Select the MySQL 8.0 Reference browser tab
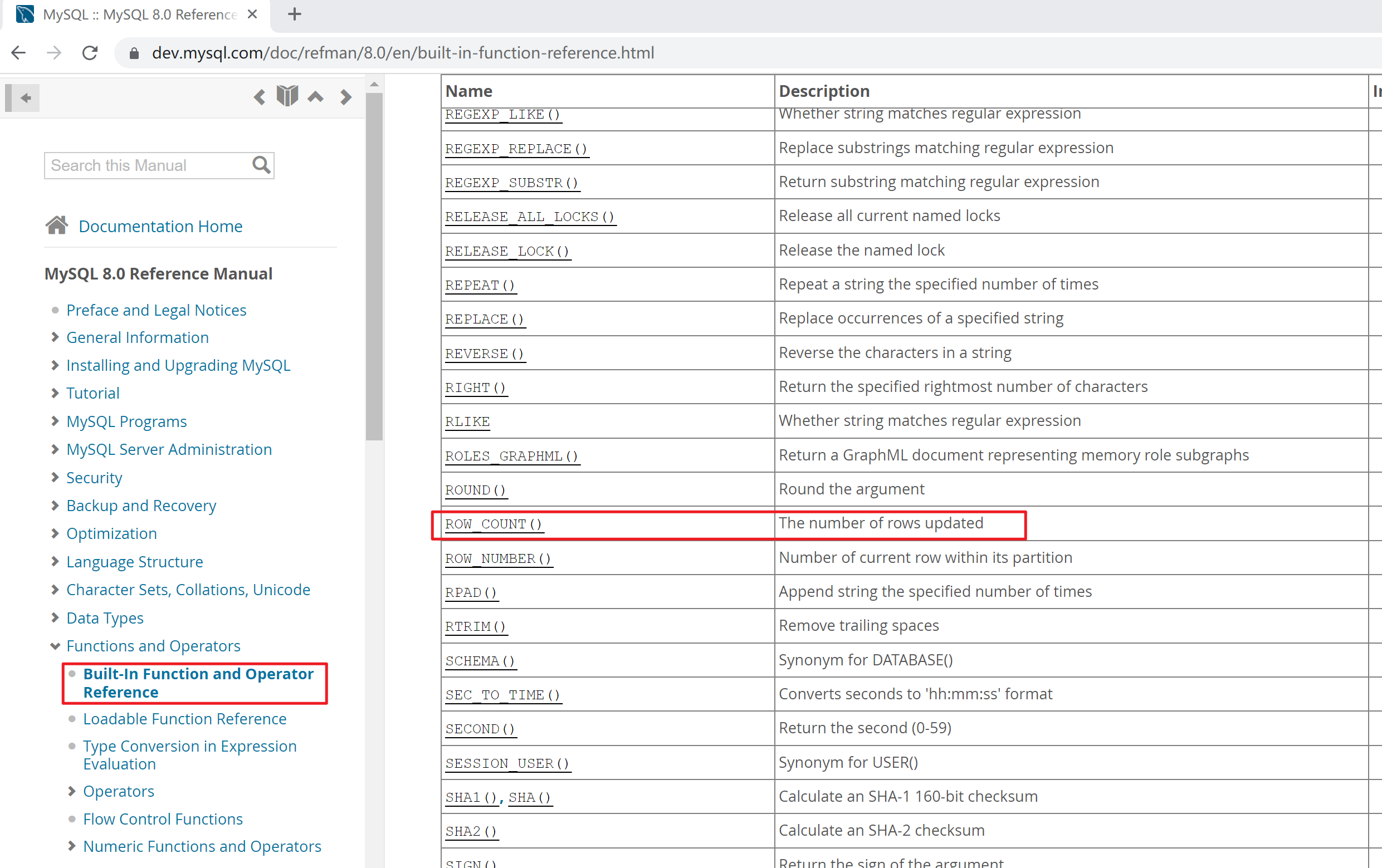This screenshot has width=1382, height=868. (139, 14)
